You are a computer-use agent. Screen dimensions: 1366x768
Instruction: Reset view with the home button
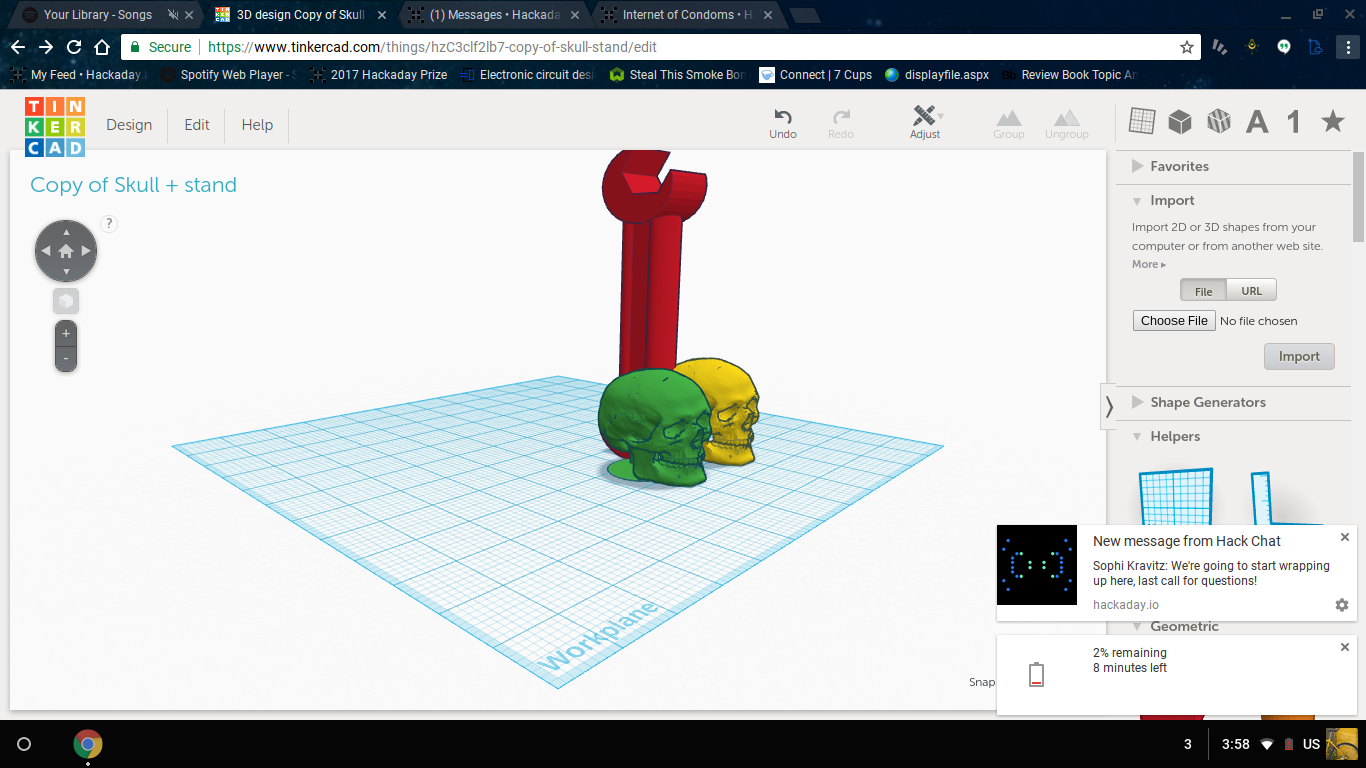point(66,251)
